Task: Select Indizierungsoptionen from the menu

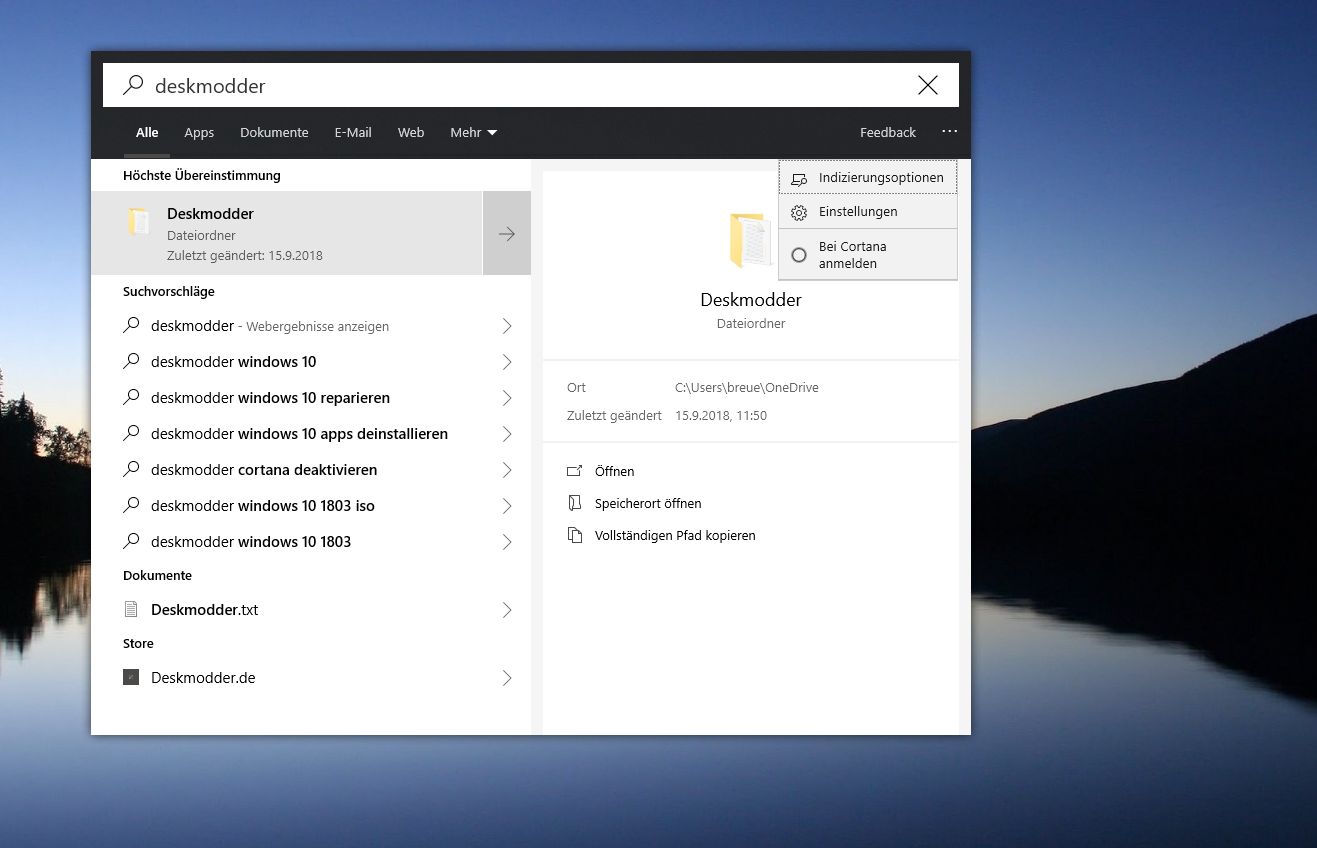Action: coord(868,178)
